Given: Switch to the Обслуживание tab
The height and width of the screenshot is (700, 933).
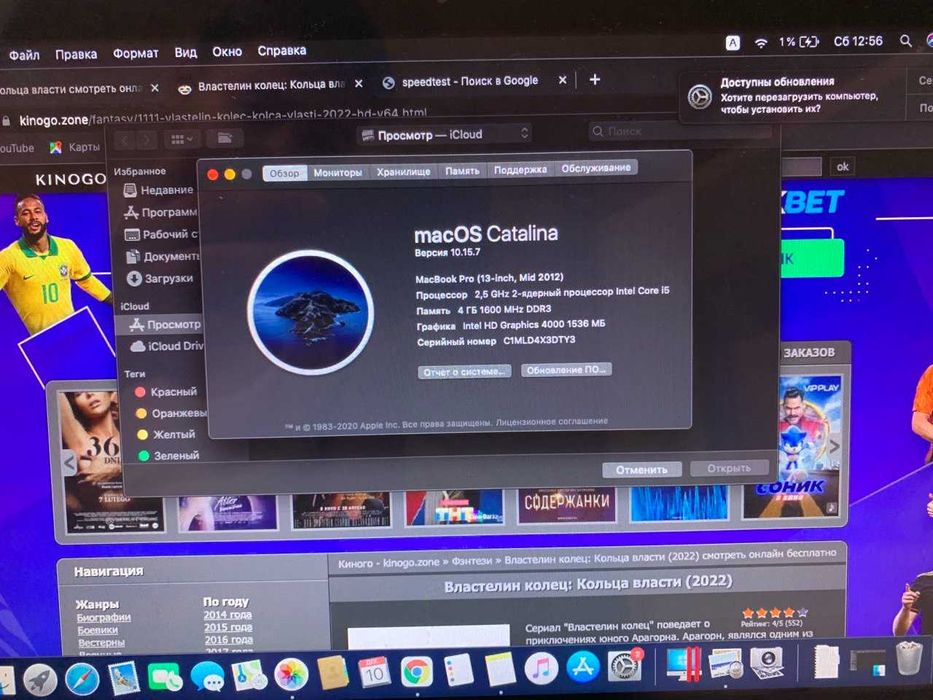Looking at the screenshot, I should 596,168.
